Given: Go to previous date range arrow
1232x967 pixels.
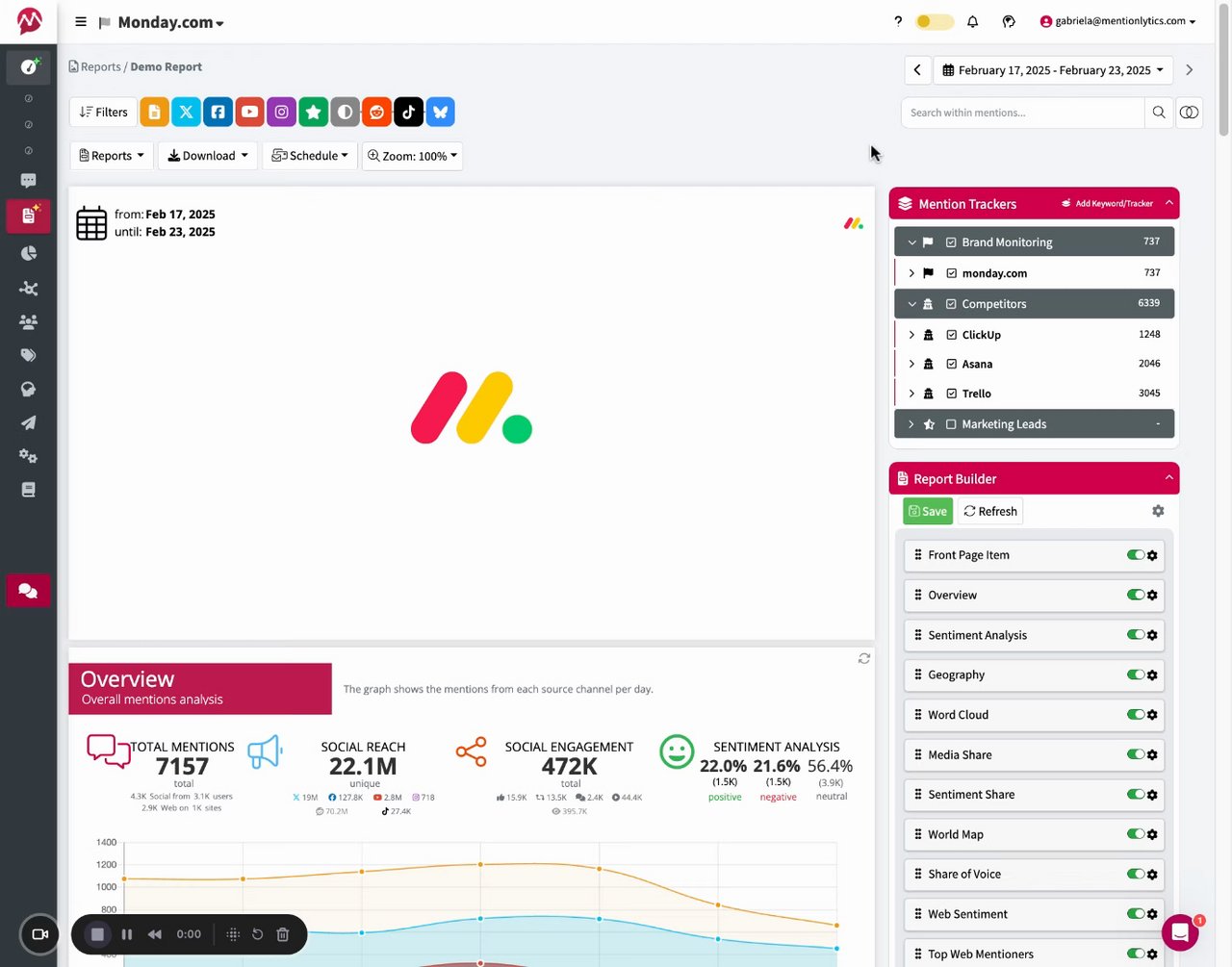Looking at the screenshot, I should coord(917,70).
